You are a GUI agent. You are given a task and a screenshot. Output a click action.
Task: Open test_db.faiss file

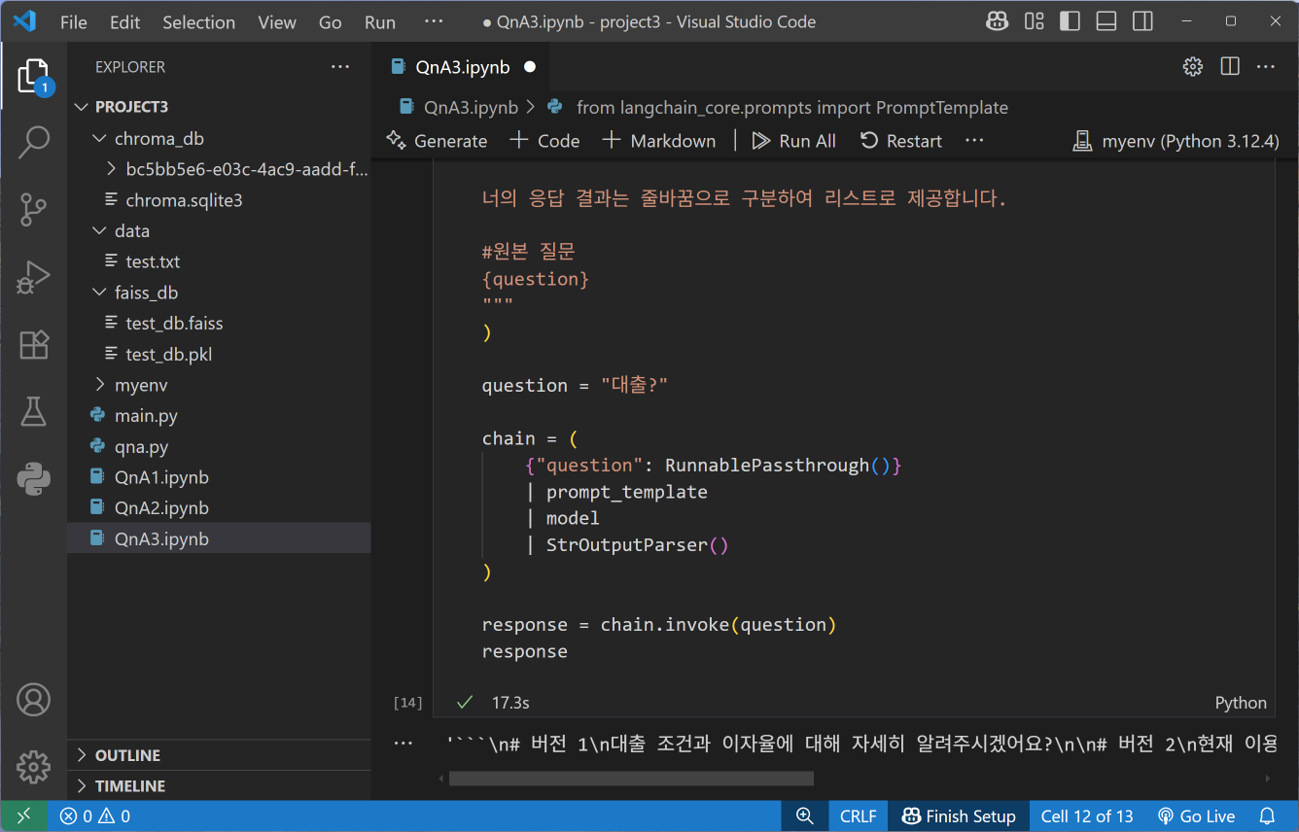tap(219, 323)
